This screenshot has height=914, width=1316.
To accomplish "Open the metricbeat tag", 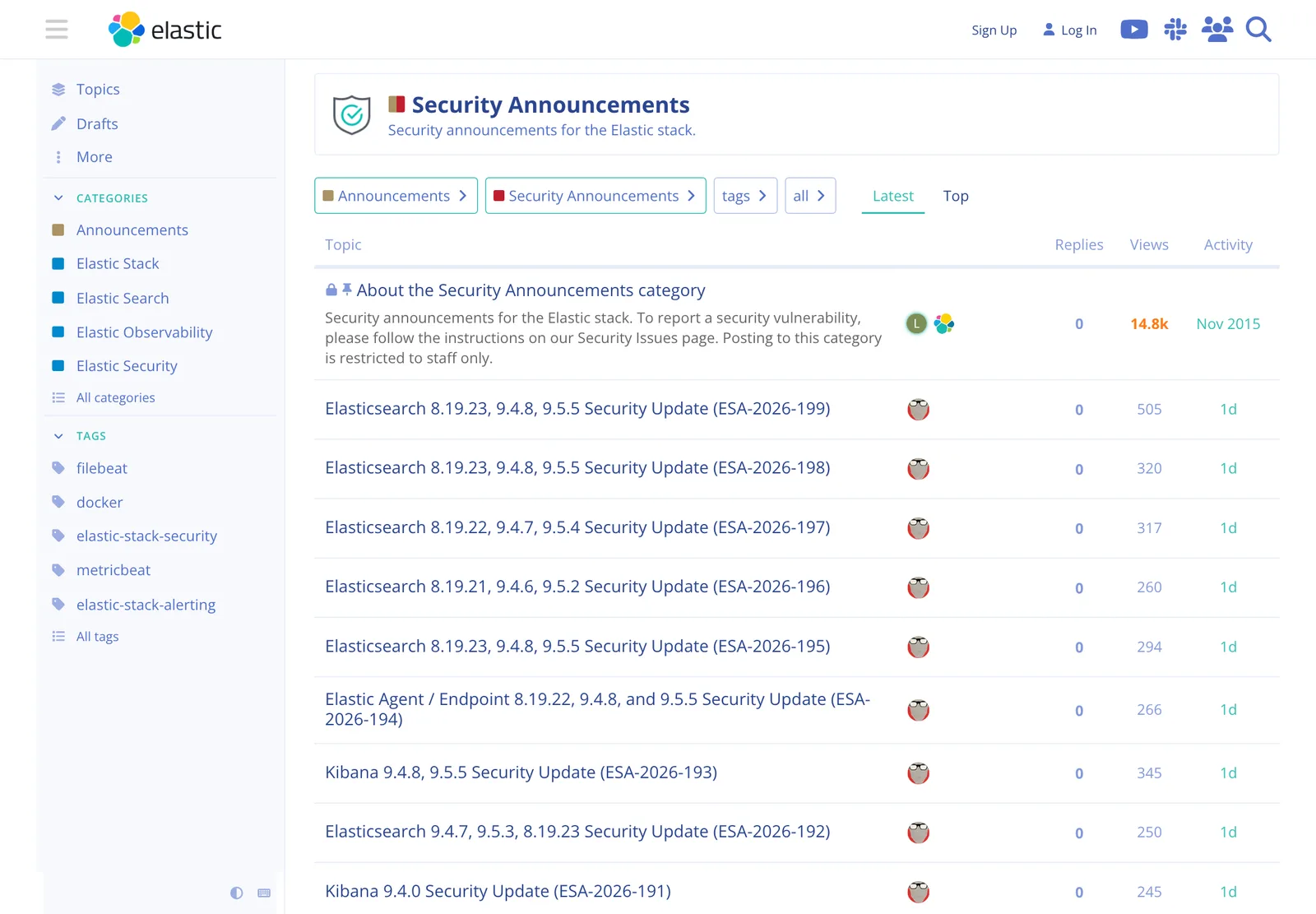I will (114, 570).
